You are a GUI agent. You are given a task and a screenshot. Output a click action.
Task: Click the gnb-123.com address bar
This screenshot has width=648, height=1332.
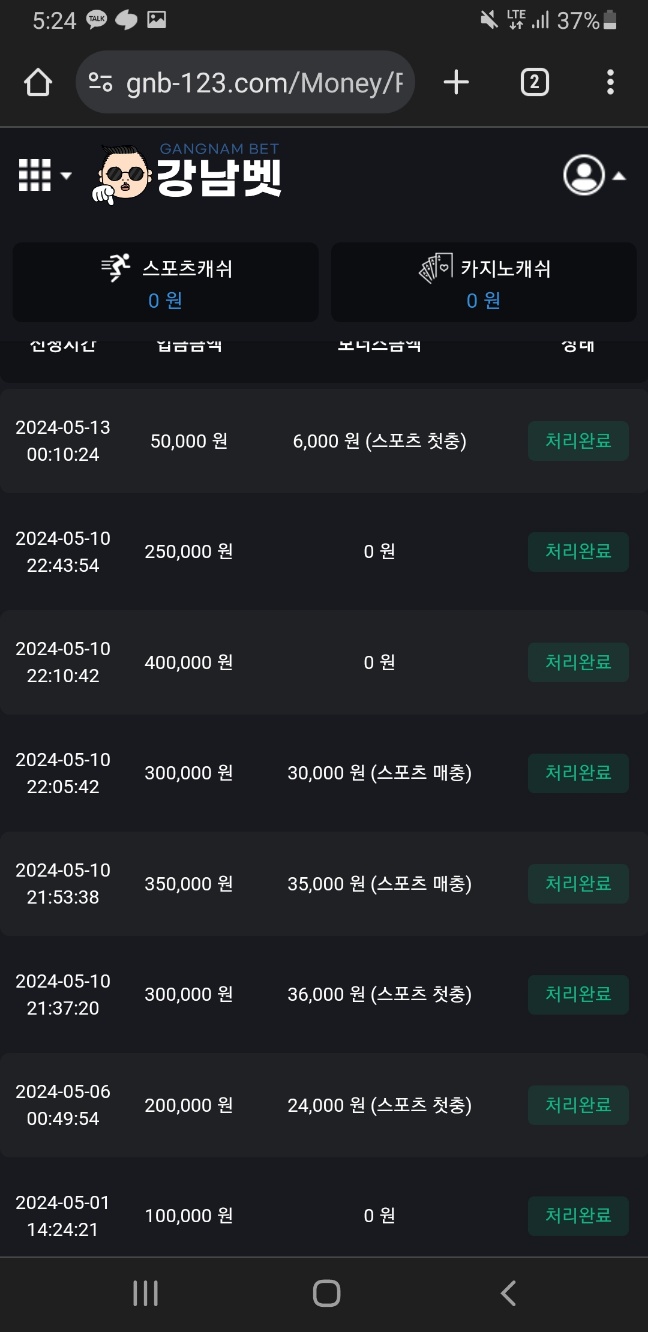click(x=264, y=83)
